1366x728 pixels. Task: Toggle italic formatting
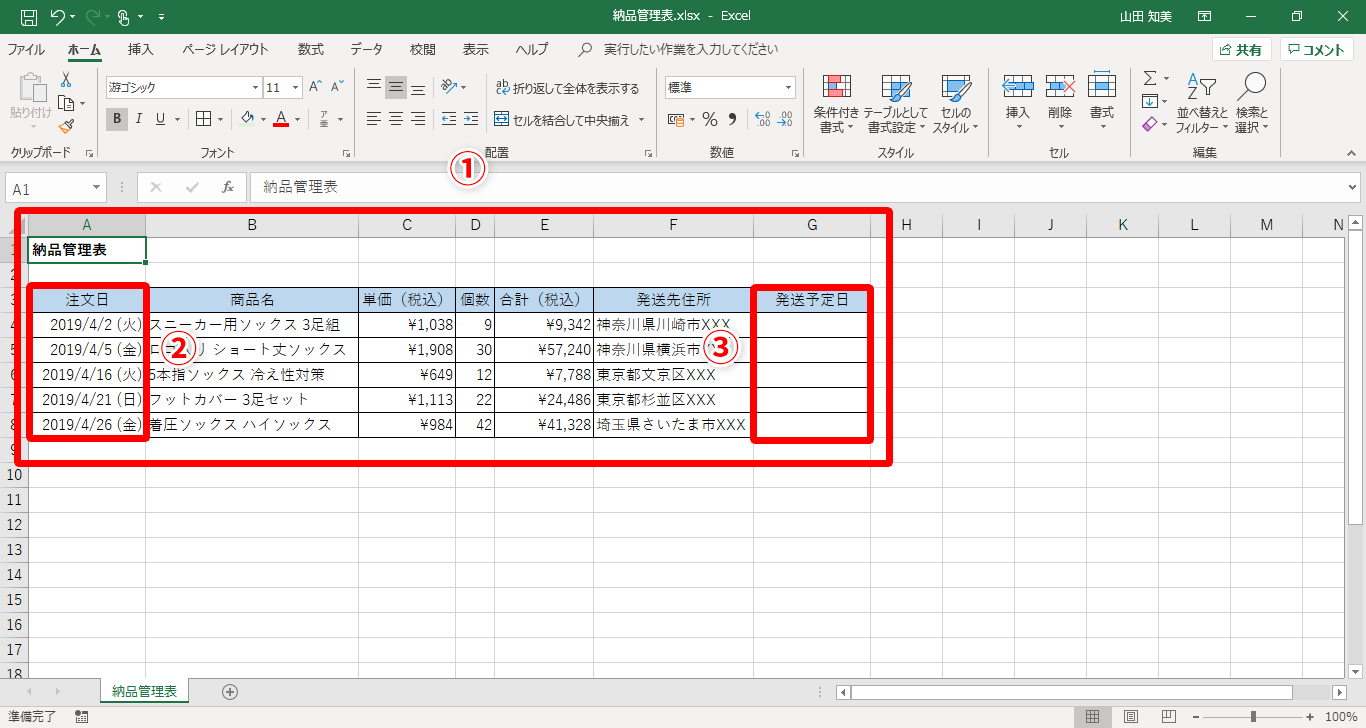click(x=138, y=119)
